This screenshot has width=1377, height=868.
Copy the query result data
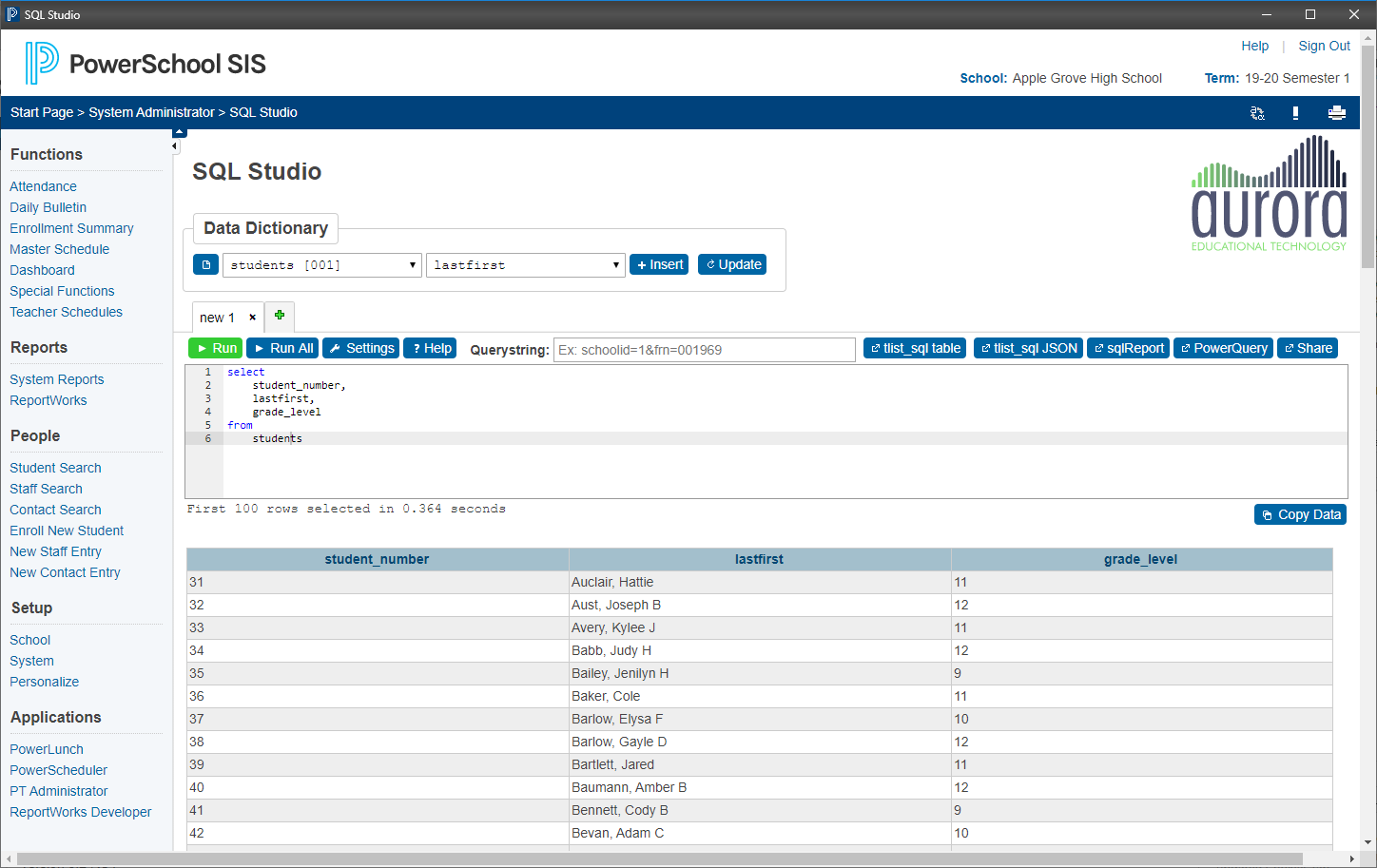[x=1300, y=514]
